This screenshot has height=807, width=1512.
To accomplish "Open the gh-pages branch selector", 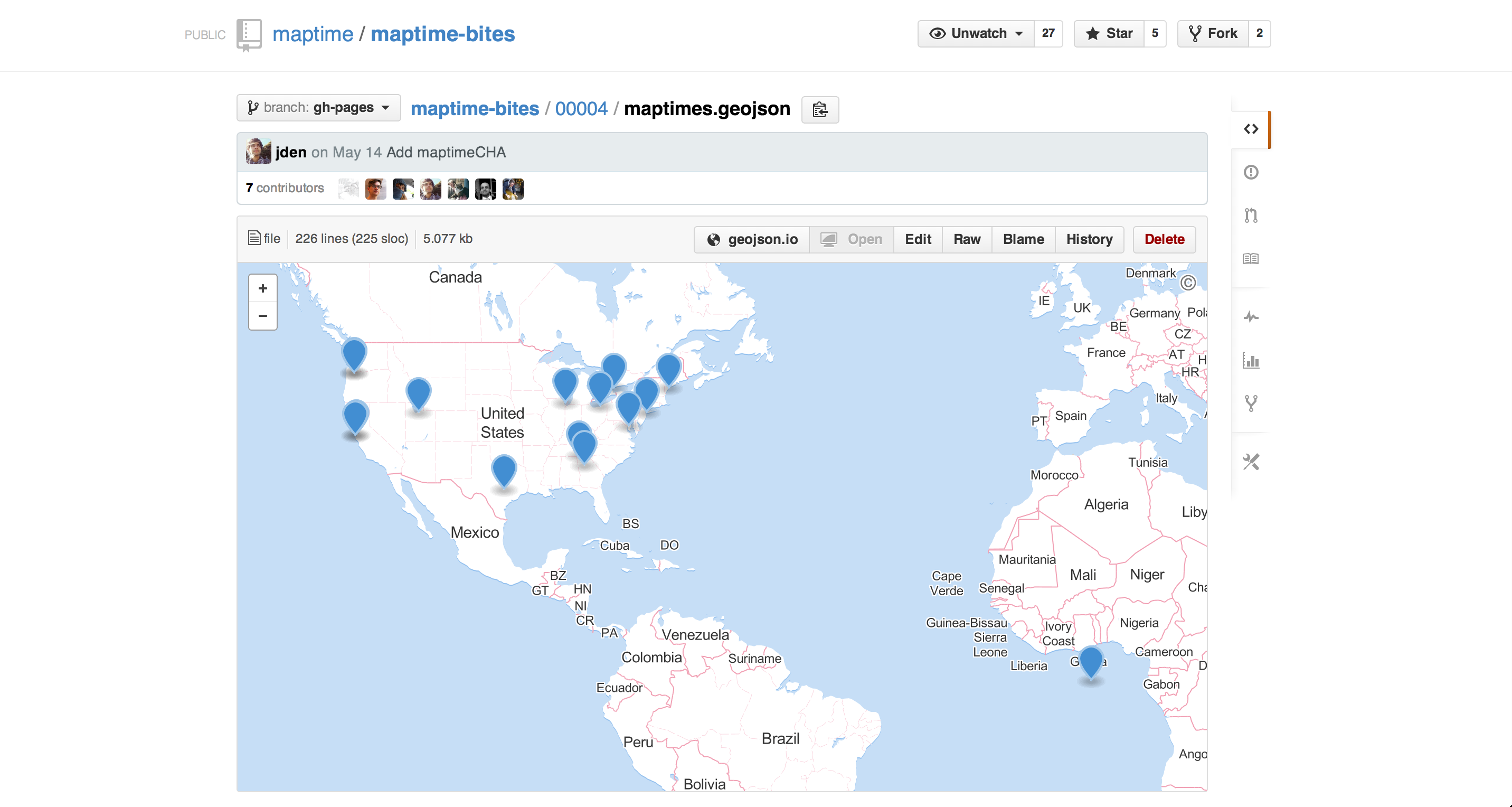I will pos(319,108).
